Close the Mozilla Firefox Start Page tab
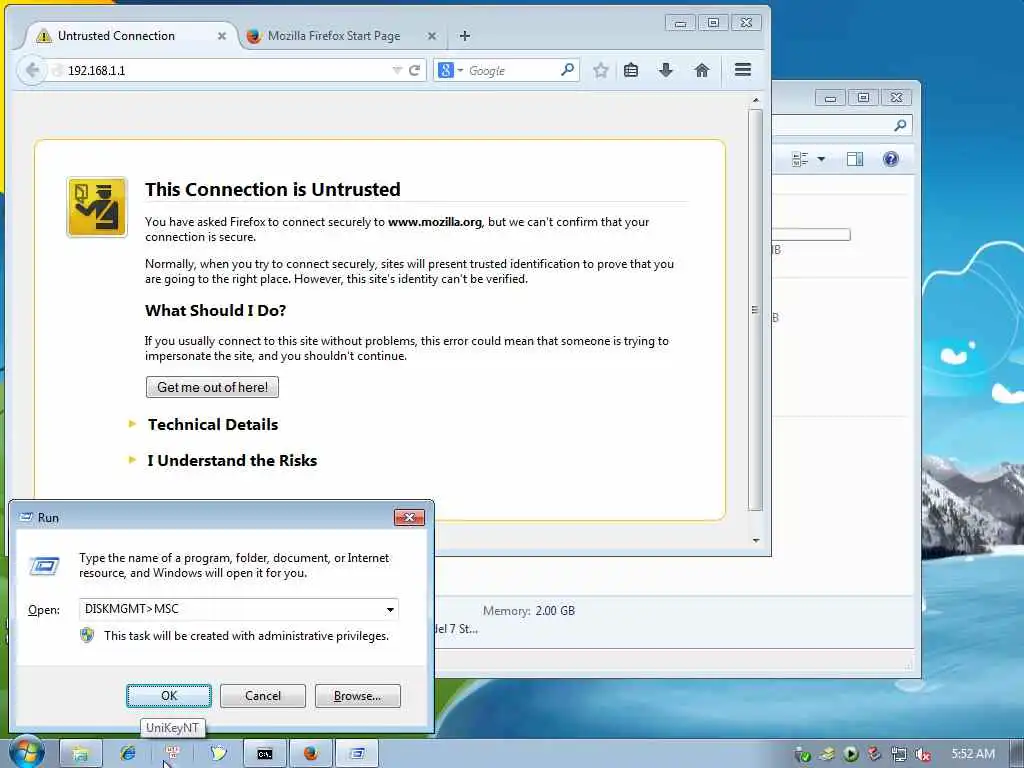 [x=432, y=36]
